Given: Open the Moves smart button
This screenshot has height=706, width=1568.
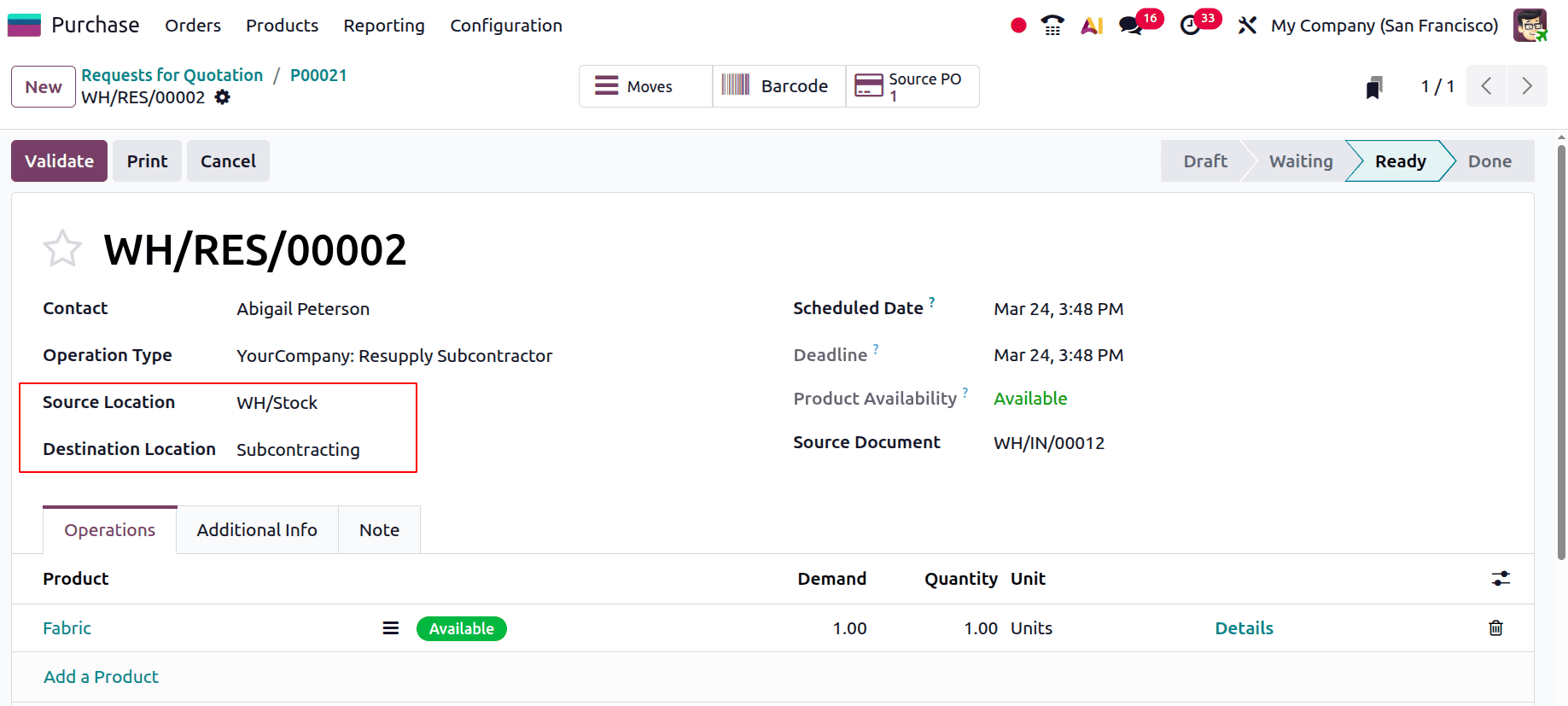Looking at the screenshot, I should [645, 86].
